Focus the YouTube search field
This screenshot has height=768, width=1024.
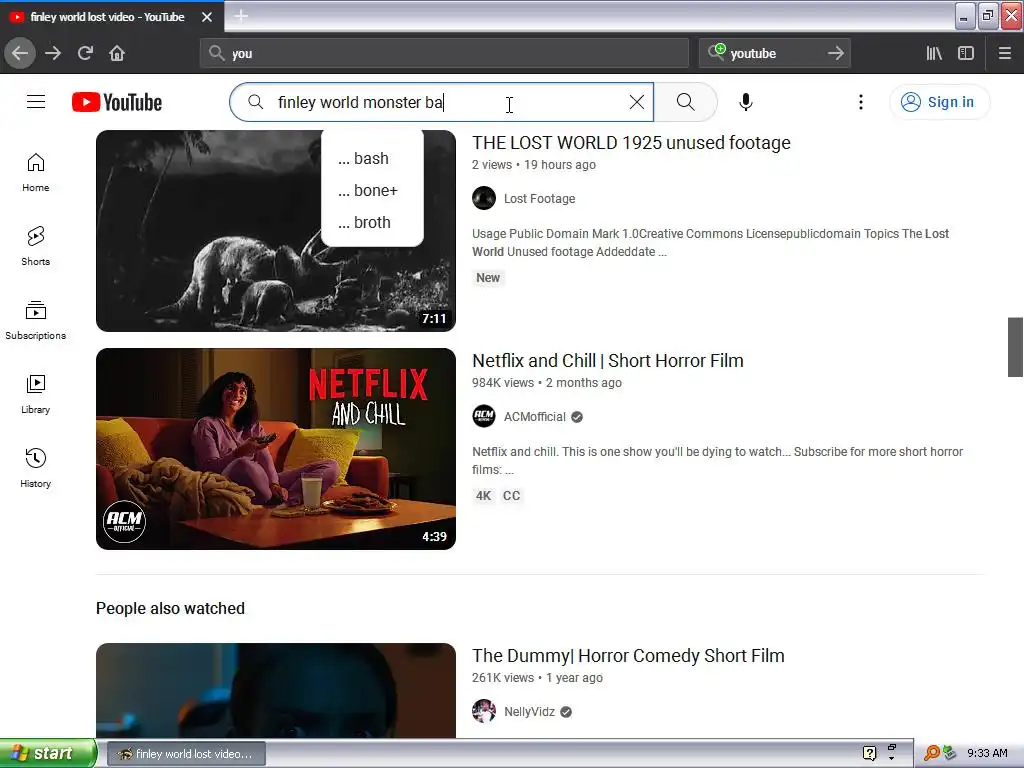(x=441, y=102)
